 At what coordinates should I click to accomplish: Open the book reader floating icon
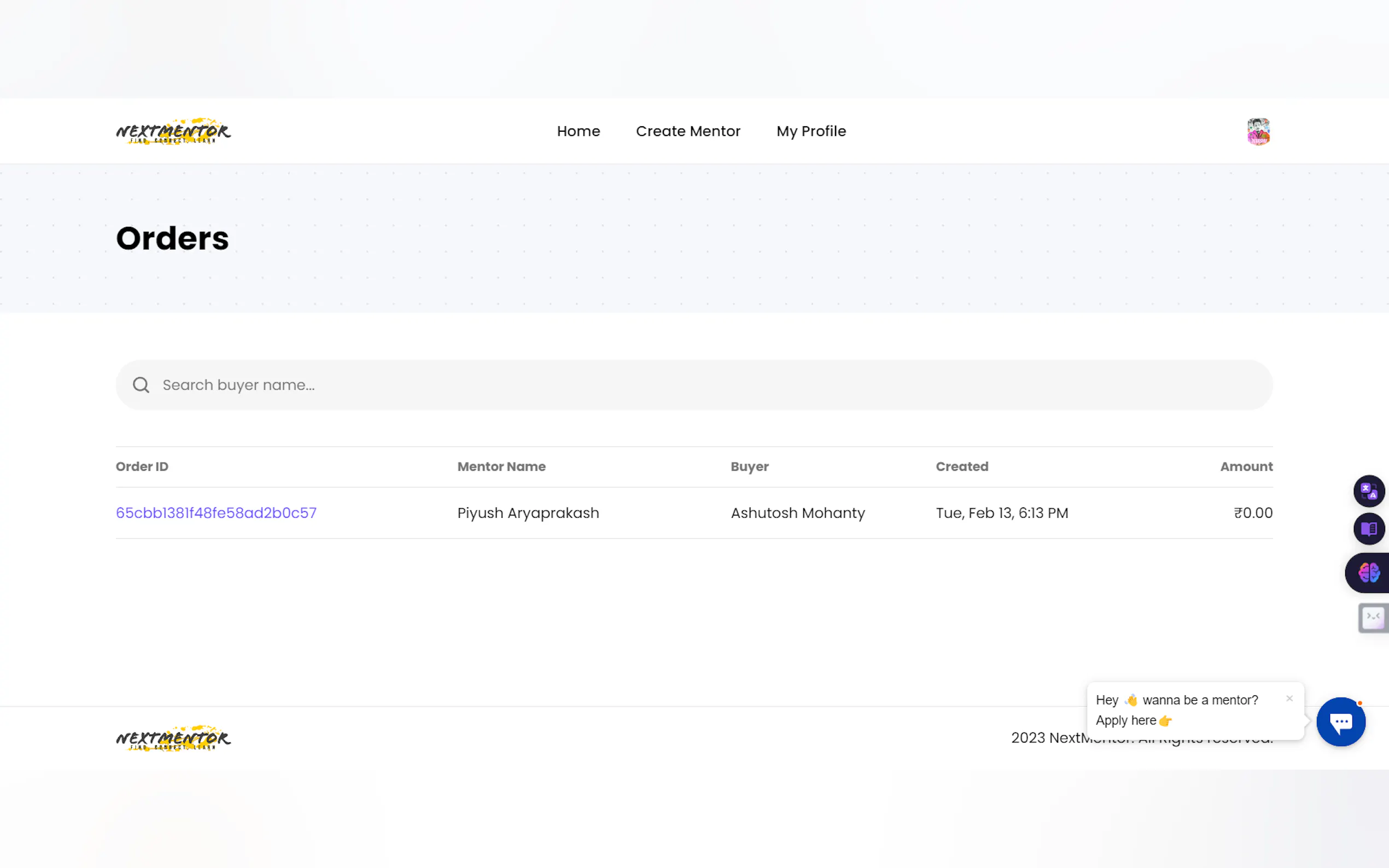(1369, 529)
